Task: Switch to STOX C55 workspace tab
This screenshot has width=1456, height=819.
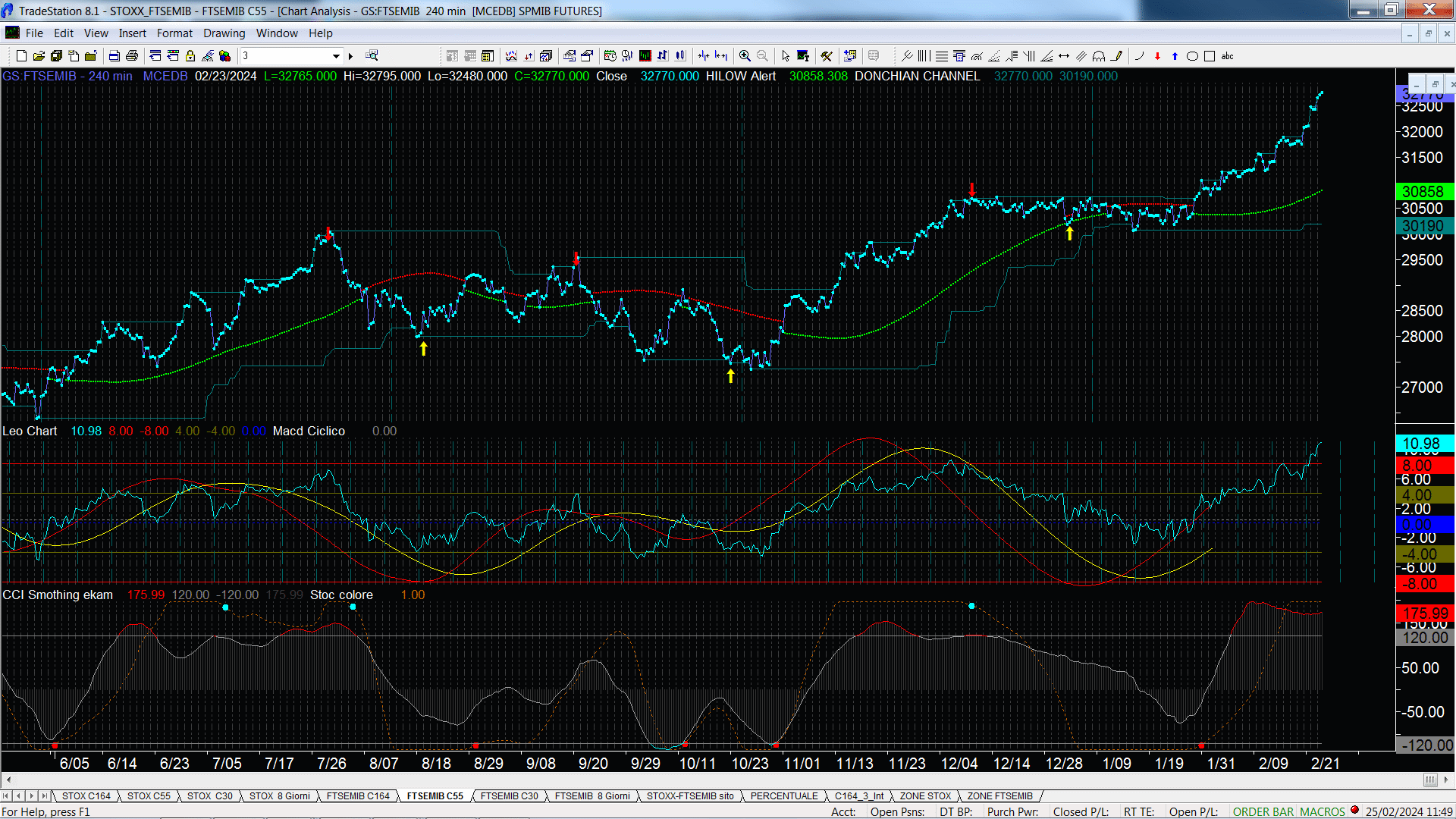Action: point(149,795)
